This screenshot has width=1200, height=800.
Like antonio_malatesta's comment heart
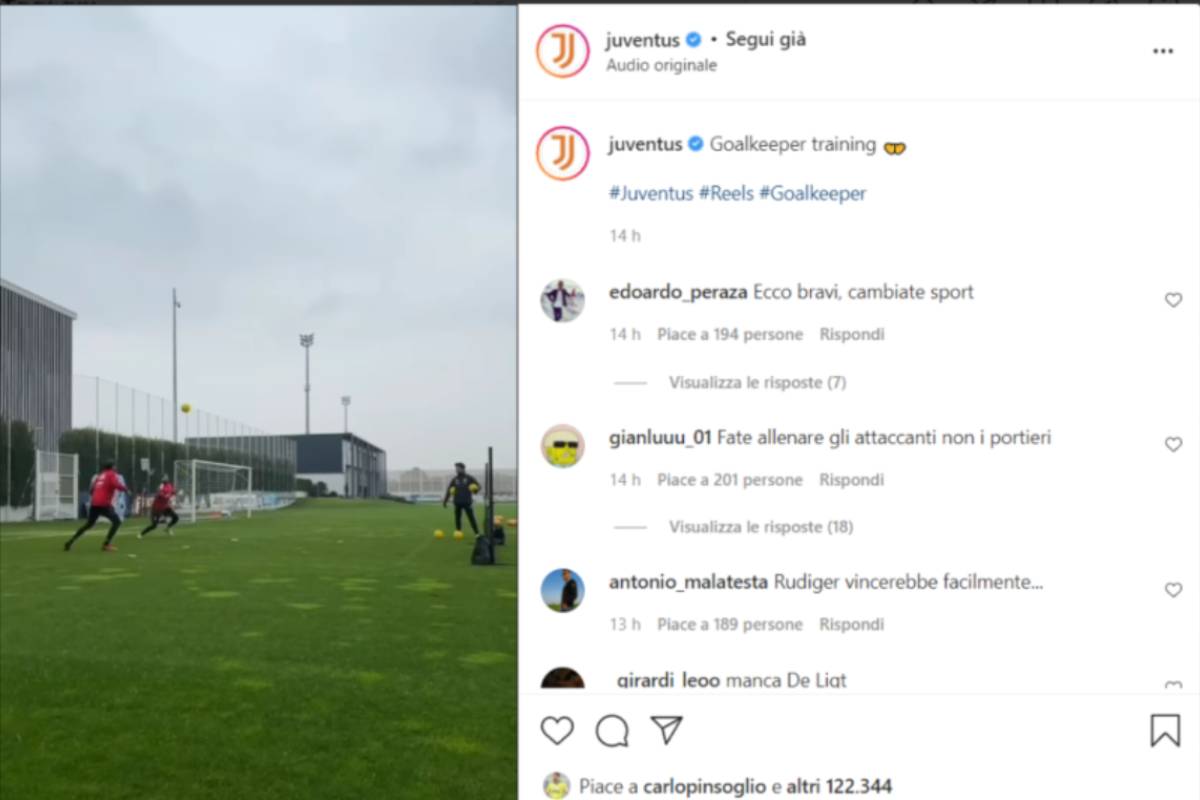pyautogui.click(x=1173, y=590)
